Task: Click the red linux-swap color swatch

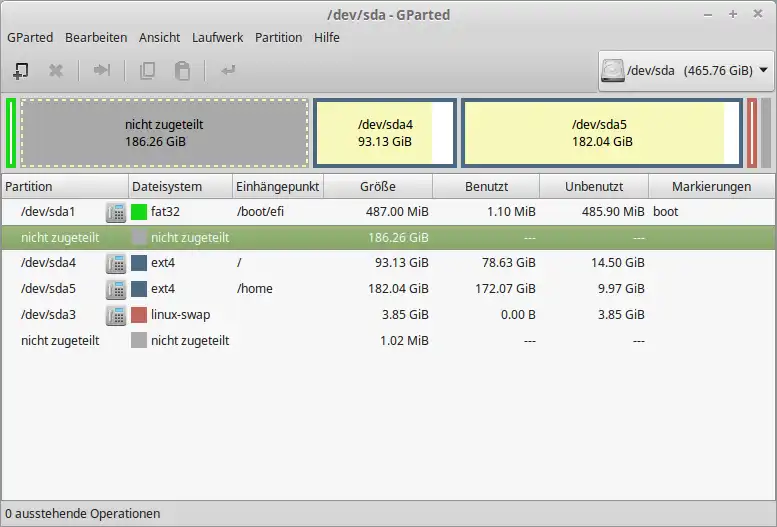Action: click(x=139, y=315)
